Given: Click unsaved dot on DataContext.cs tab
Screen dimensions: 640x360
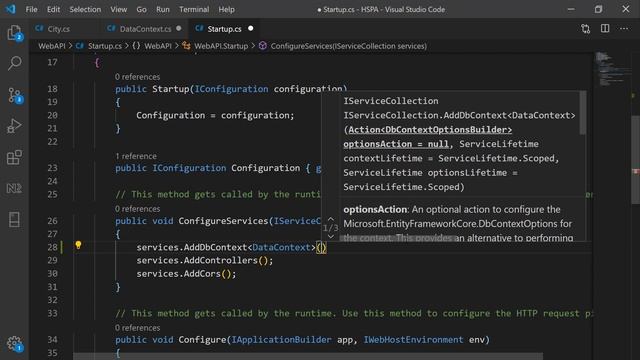Looking at the screenshot, I should tap(179, 29).
